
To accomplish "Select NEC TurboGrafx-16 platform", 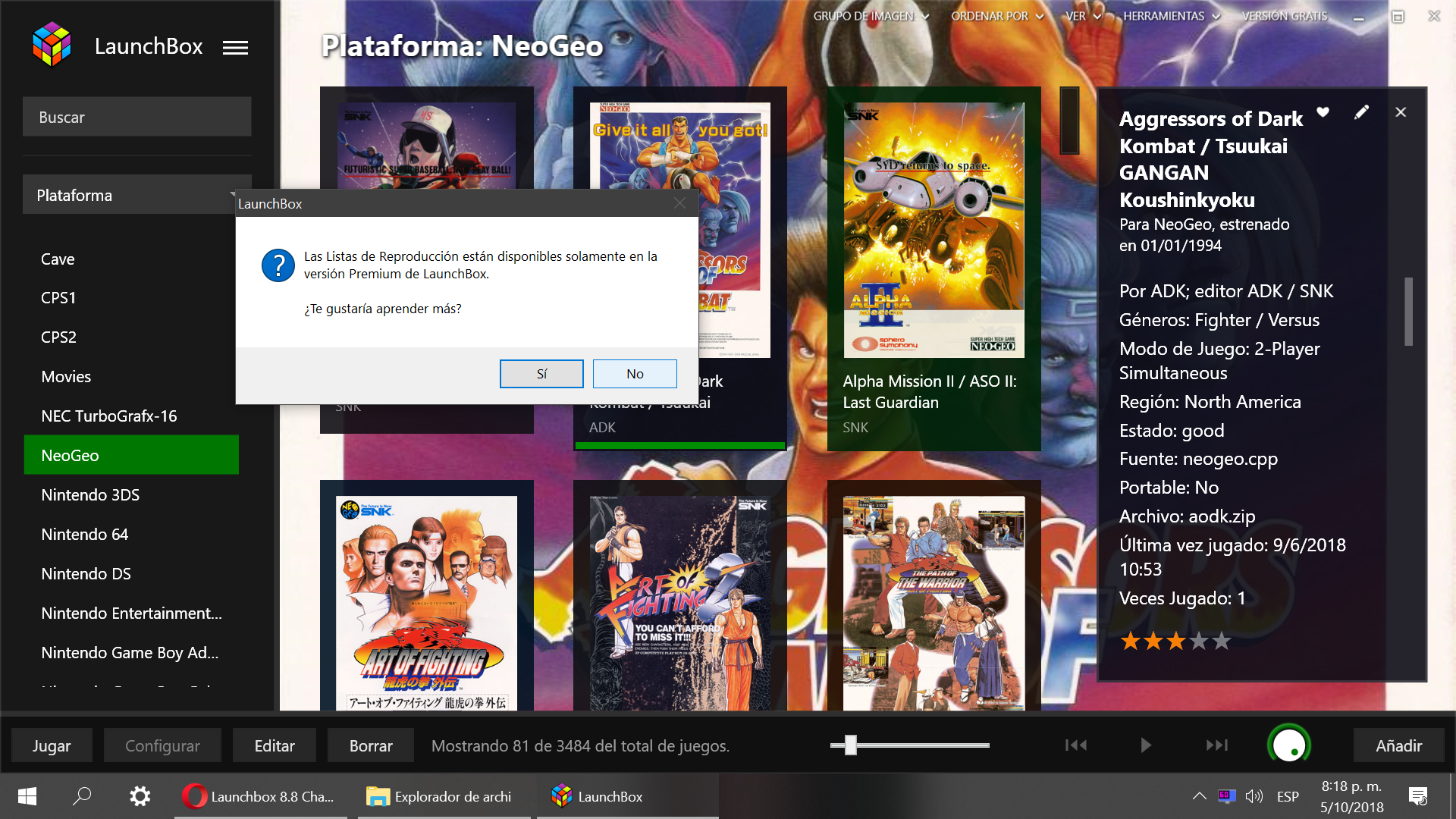I will 131,416.
